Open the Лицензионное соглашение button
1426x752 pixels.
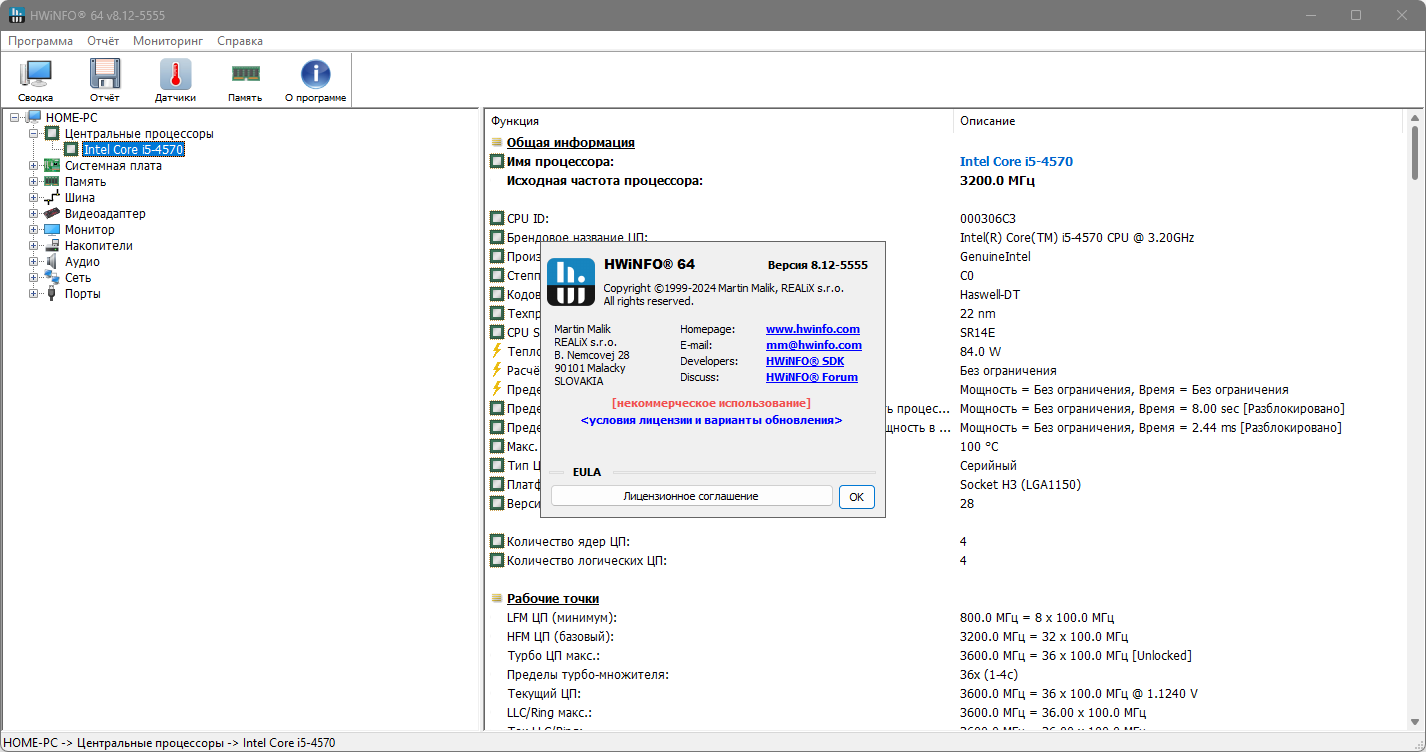point(691,496)
